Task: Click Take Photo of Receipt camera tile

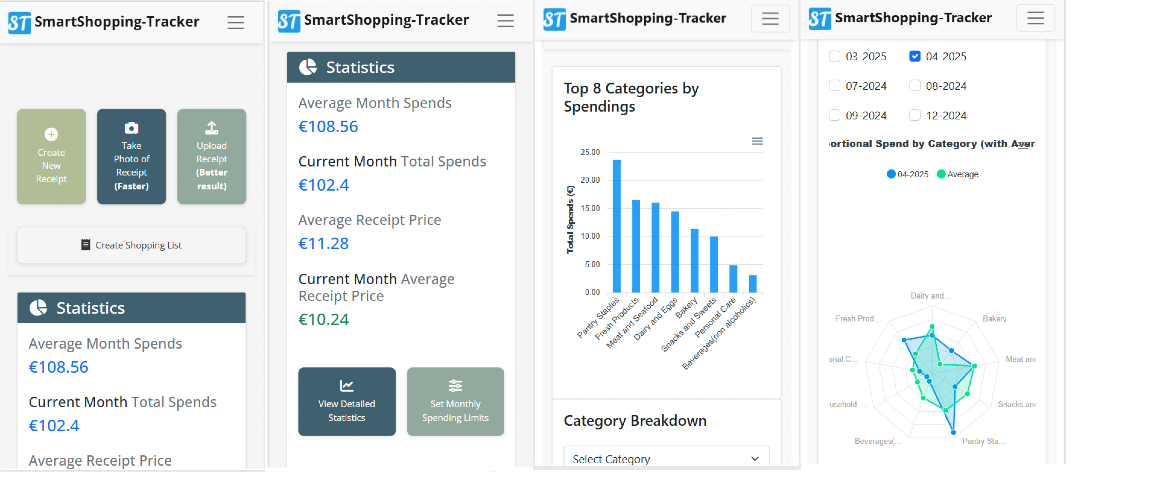Action: [132, 156]
